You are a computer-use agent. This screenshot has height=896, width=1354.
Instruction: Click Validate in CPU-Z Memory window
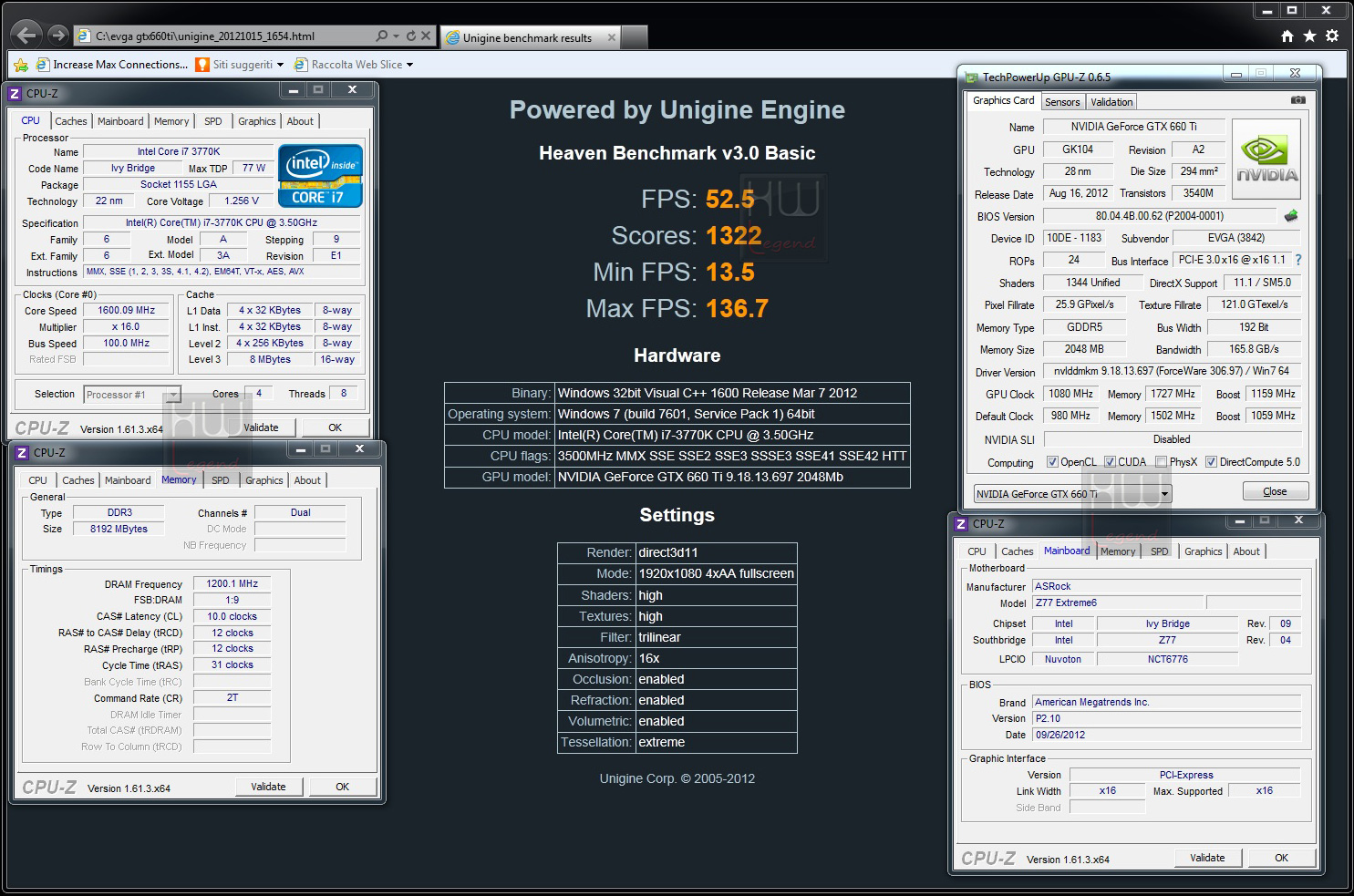click(x=268, y=787)
